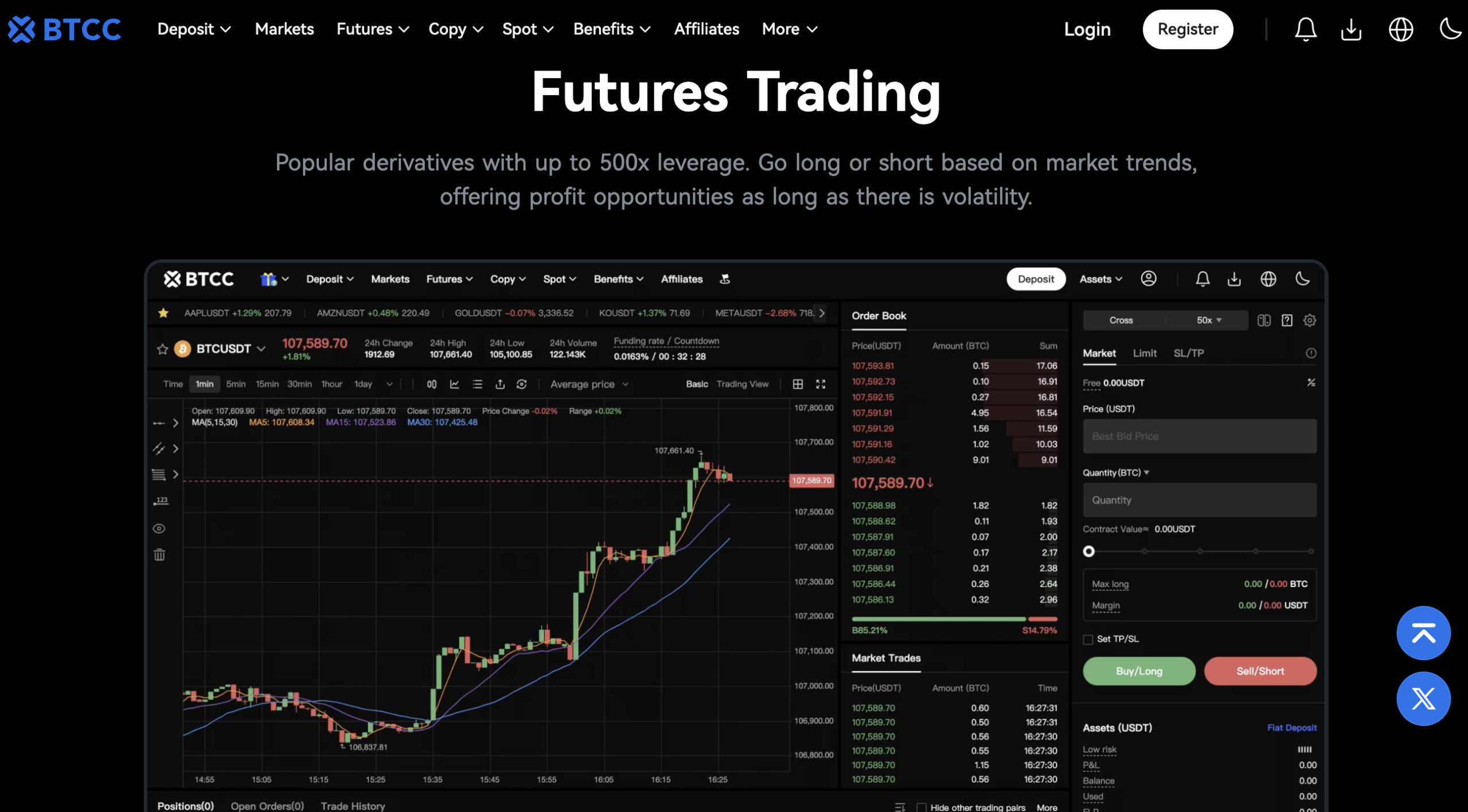Click the share/export icon on the chart toolbar

point(500,384)
